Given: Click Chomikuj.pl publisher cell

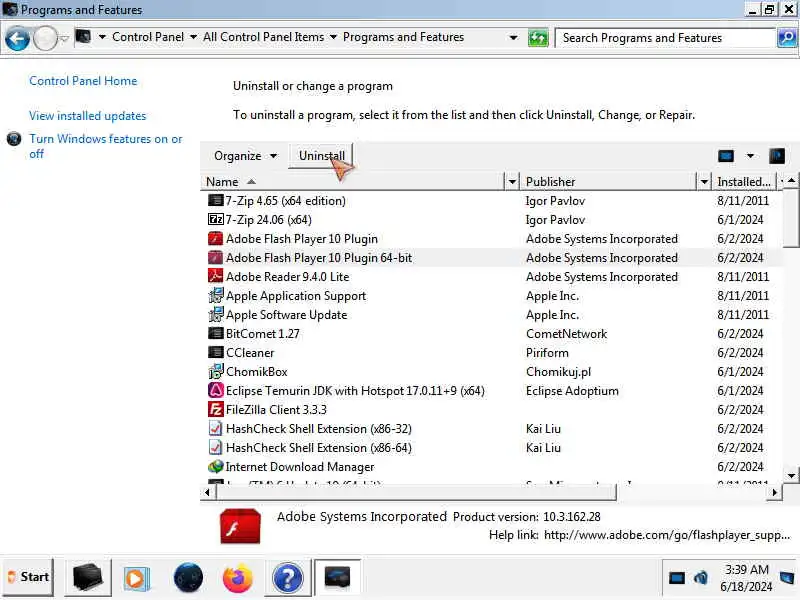Looking at the screenshot, I should (558, 371).
